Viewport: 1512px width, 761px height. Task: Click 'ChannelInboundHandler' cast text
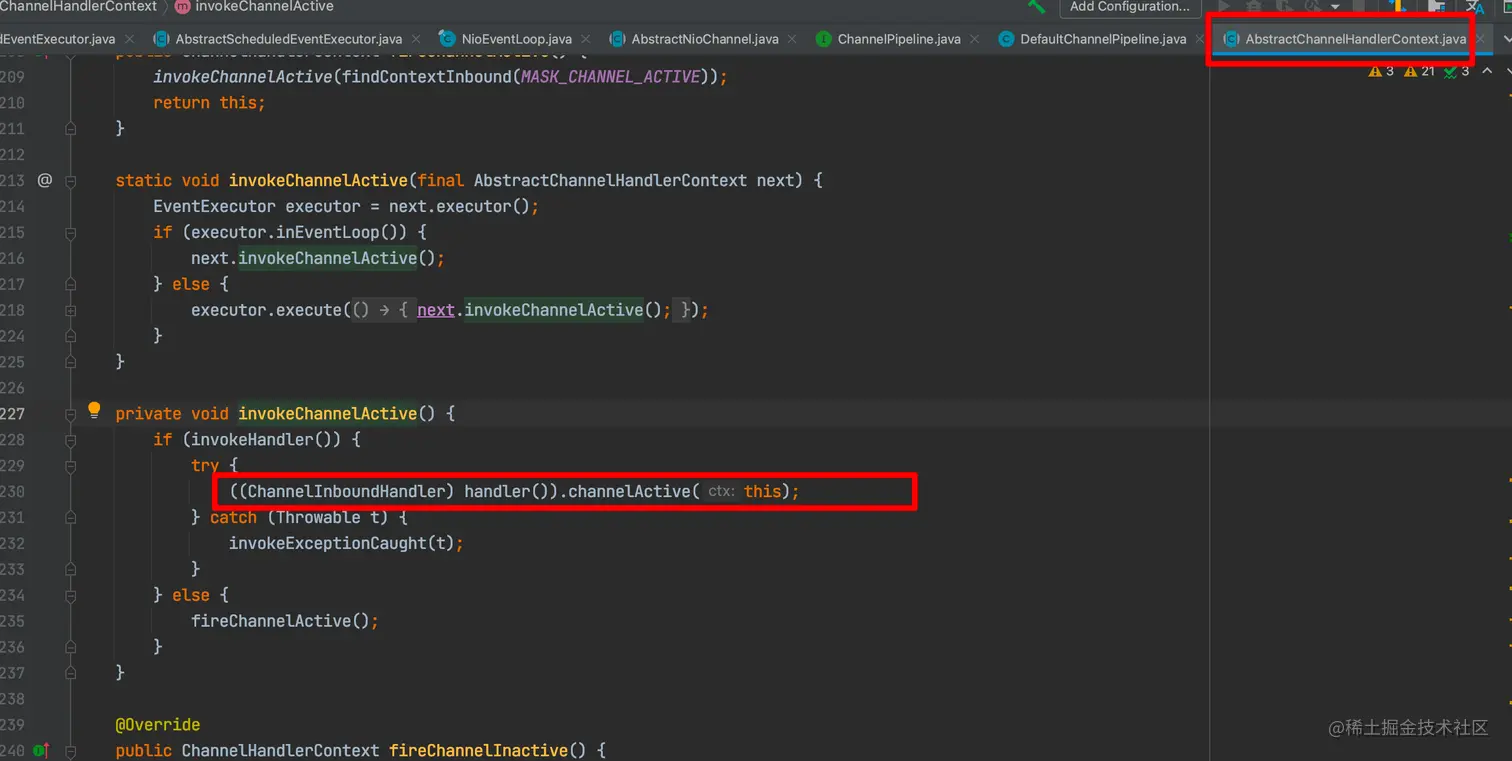(x=346, y=491)
